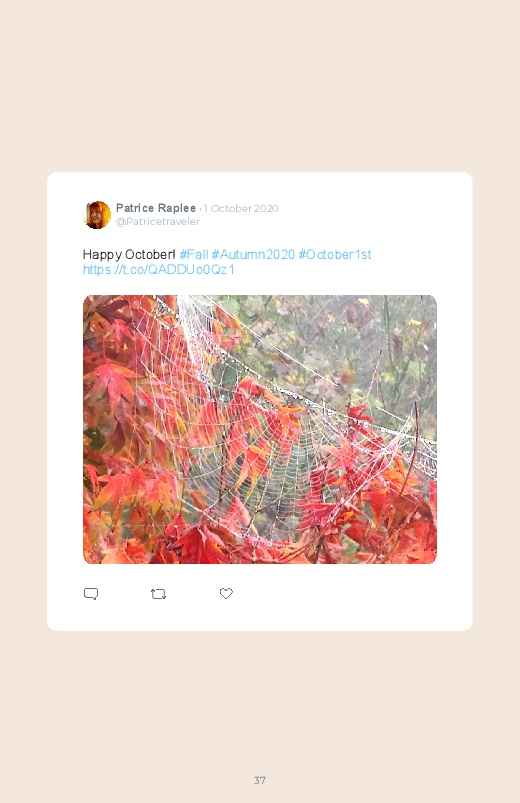Open the @Patricetraveler handle

pos(158,221)
